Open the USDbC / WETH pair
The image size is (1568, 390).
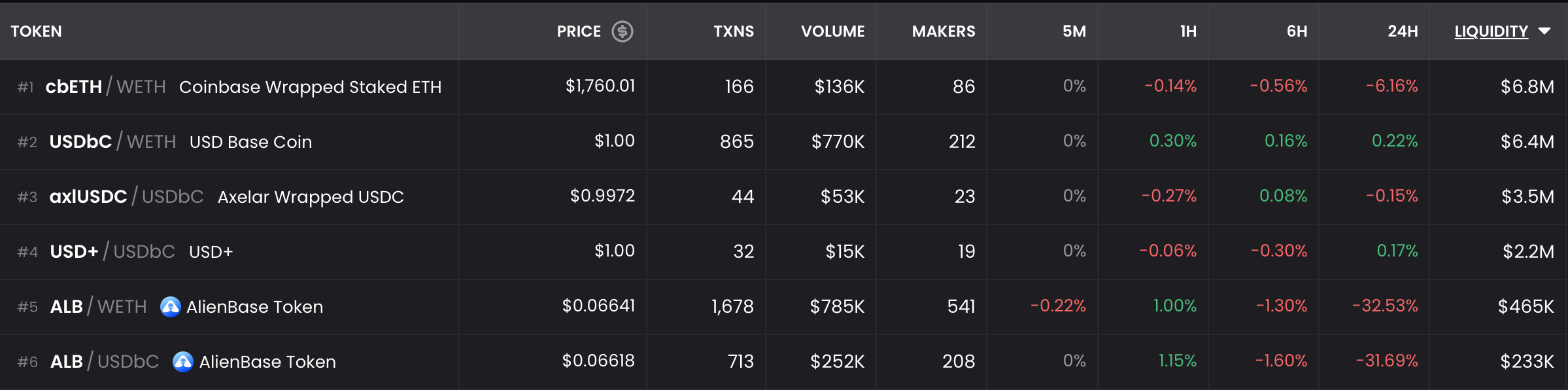tap(112, 141)
